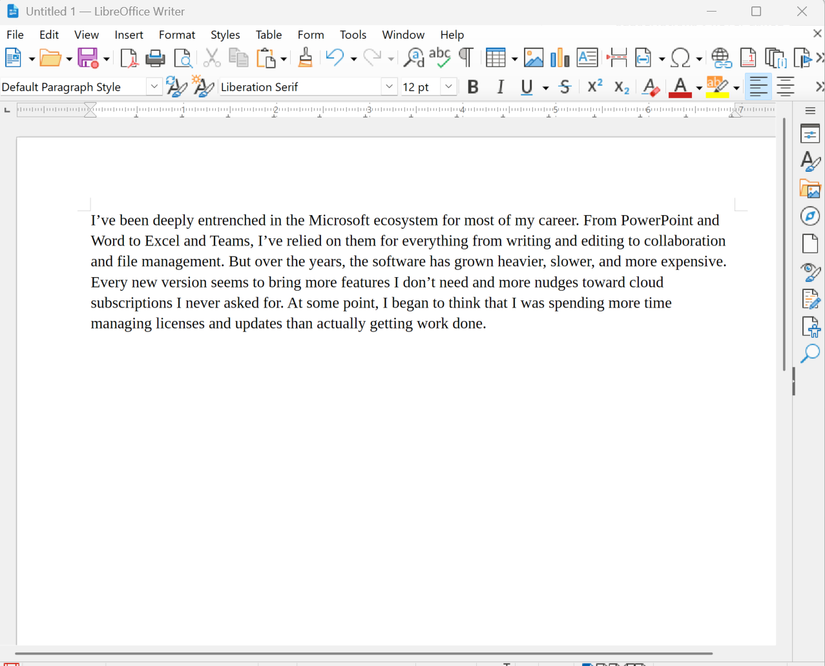Click the Print icon in toolbar
The width and height of the screenshot is (825, 666).
pyautogui.click(x=155, y=59)
